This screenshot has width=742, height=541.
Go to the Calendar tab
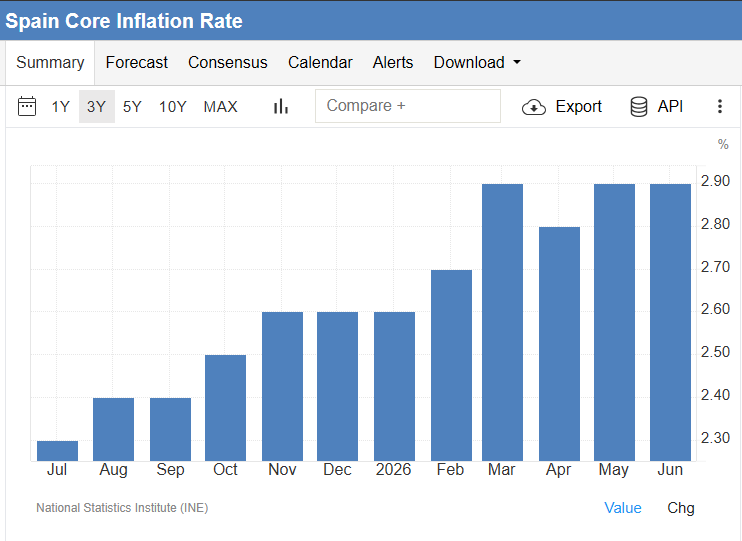(320, 62)
